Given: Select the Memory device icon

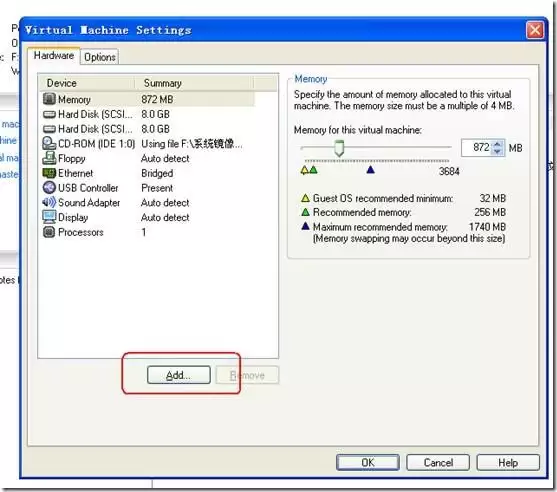Looking at the screenshot, I should point(49,99).
